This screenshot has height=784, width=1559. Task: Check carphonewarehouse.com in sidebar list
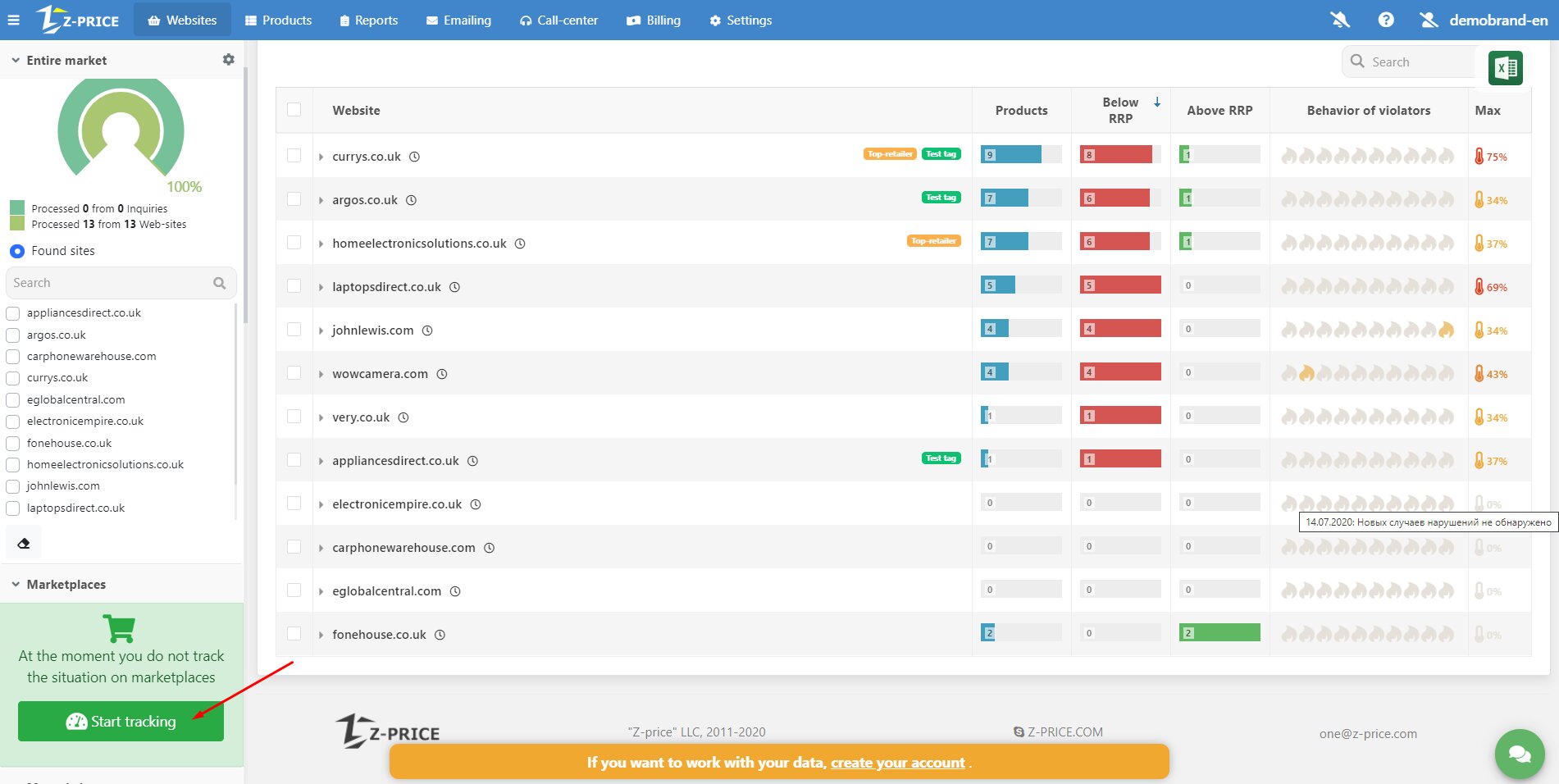point(13,357)
